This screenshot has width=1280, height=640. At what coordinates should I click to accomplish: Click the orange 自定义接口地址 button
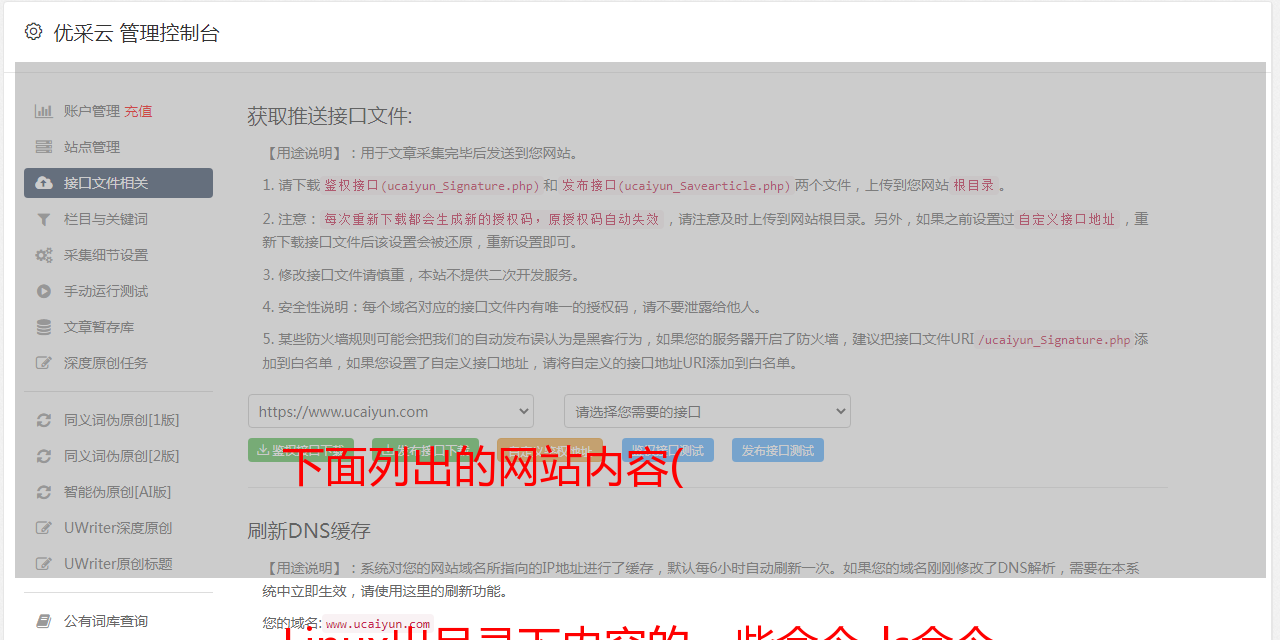pyautogui.click(x=549, y=450)
